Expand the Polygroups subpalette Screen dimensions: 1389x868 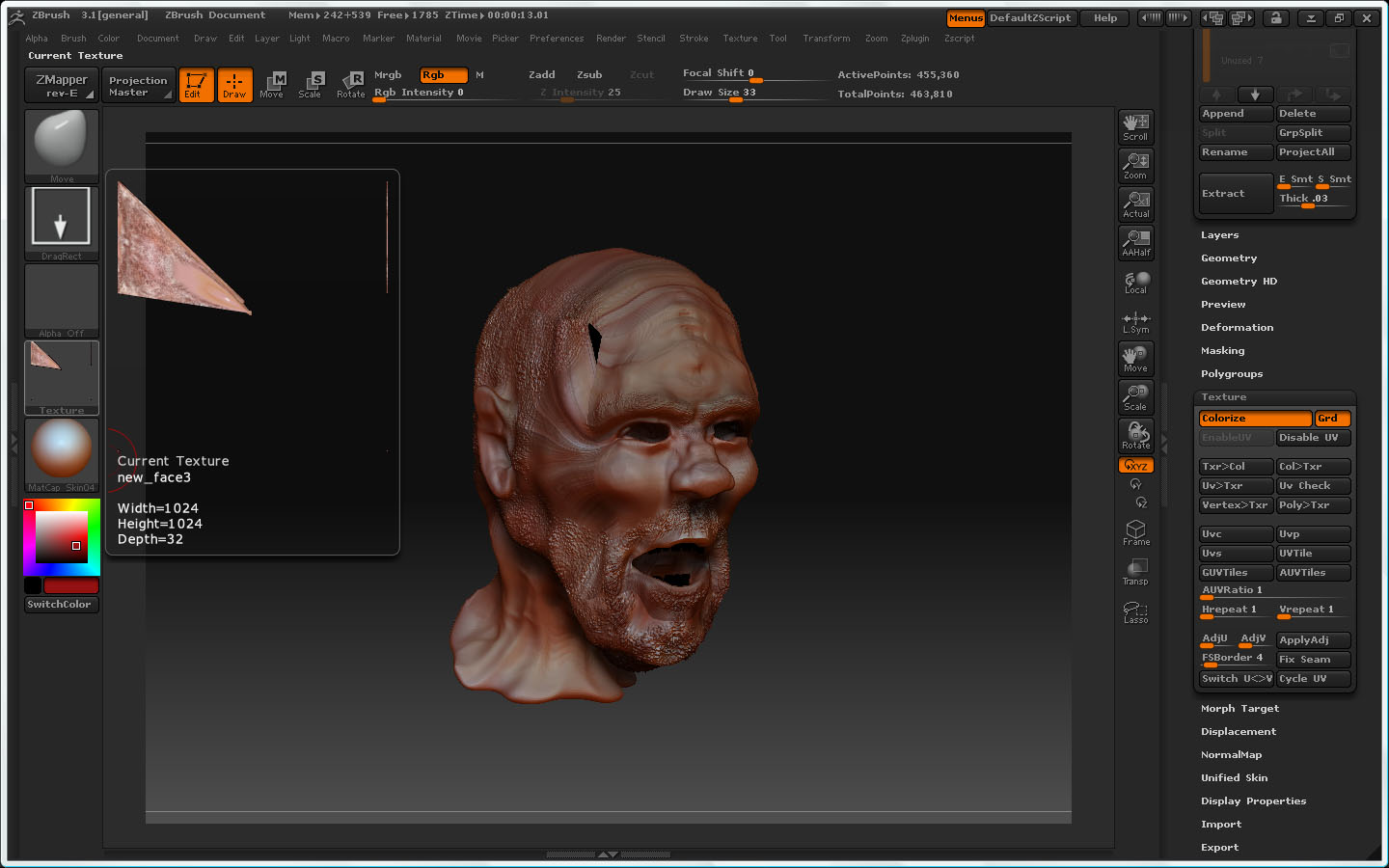point(1232,374)
